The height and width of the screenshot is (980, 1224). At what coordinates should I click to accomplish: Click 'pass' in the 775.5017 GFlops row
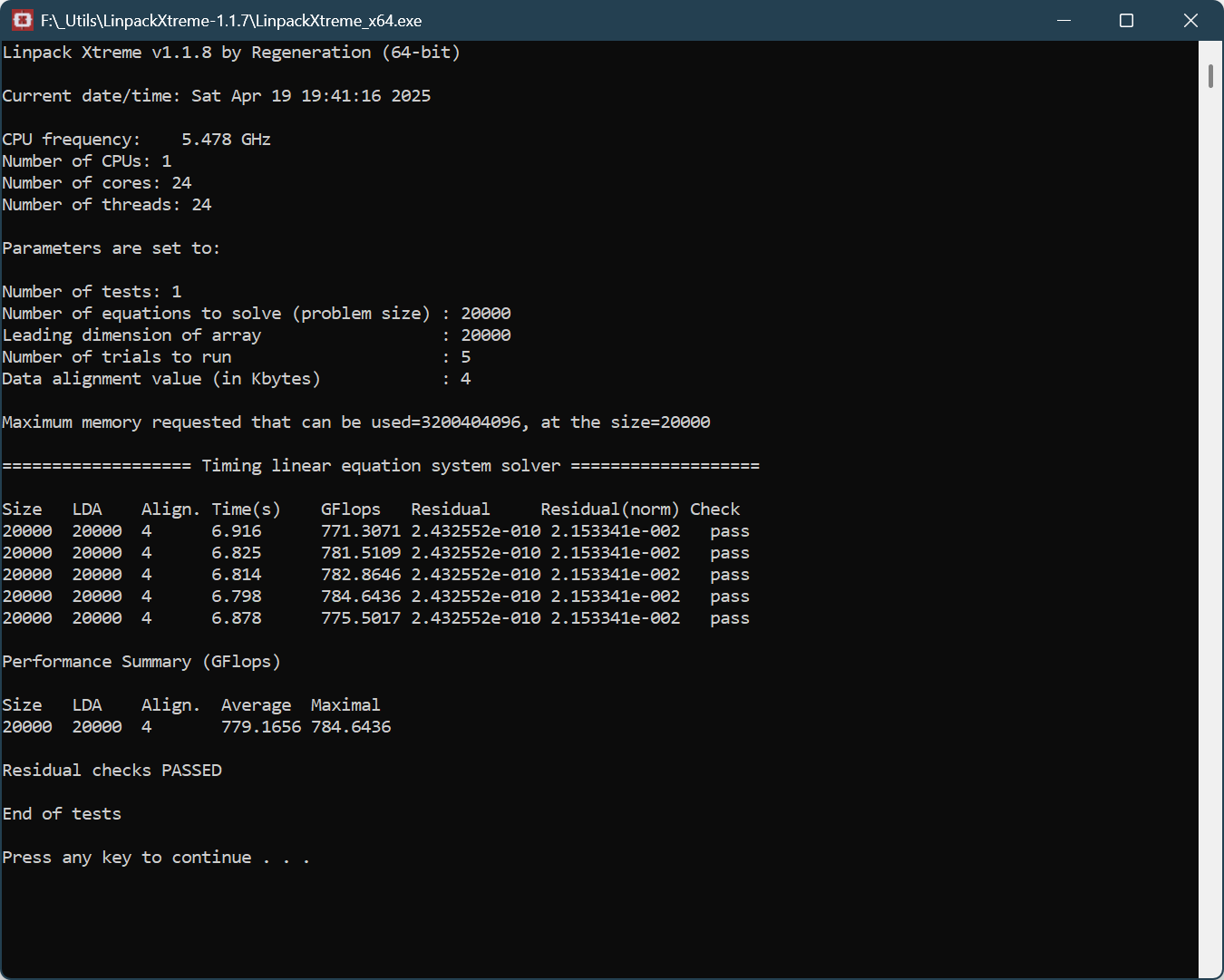point(730,619)
